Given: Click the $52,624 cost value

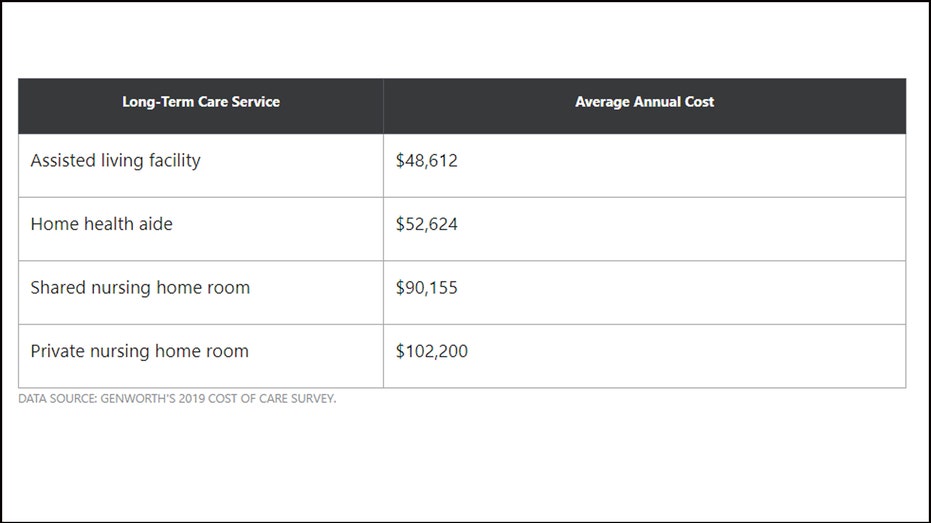Looking at the screenshot, I should coord(426,224).
